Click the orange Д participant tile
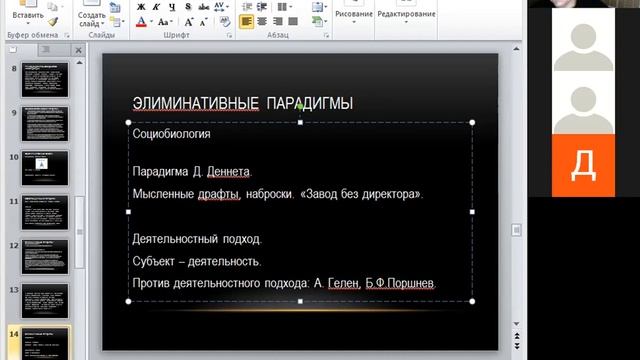The height and width of the screenshot is (360, 640). [x=583, y=165]
